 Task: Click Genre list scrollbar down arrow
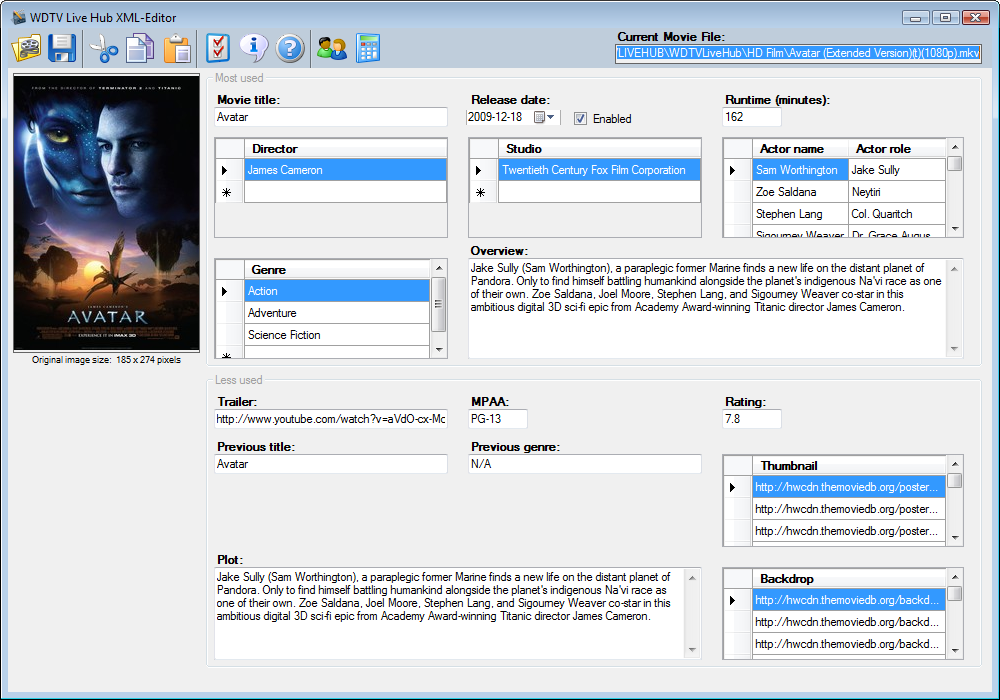439,350
